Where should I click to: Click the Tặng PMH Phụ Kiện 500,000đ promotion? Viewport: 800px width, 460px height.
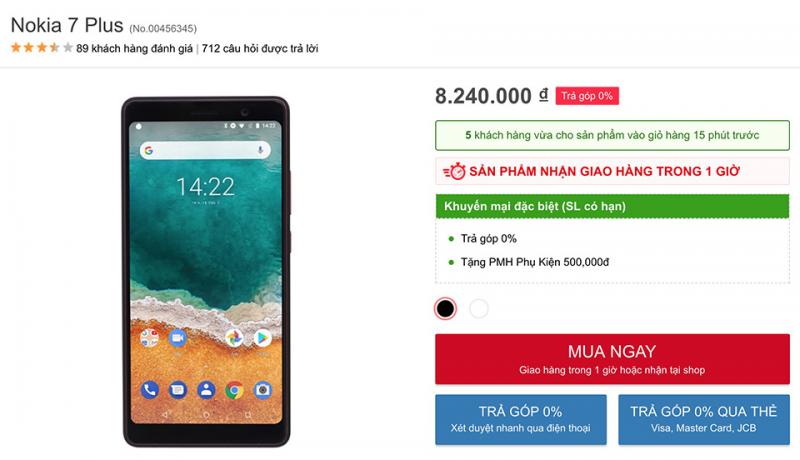(x=535, y=262)
